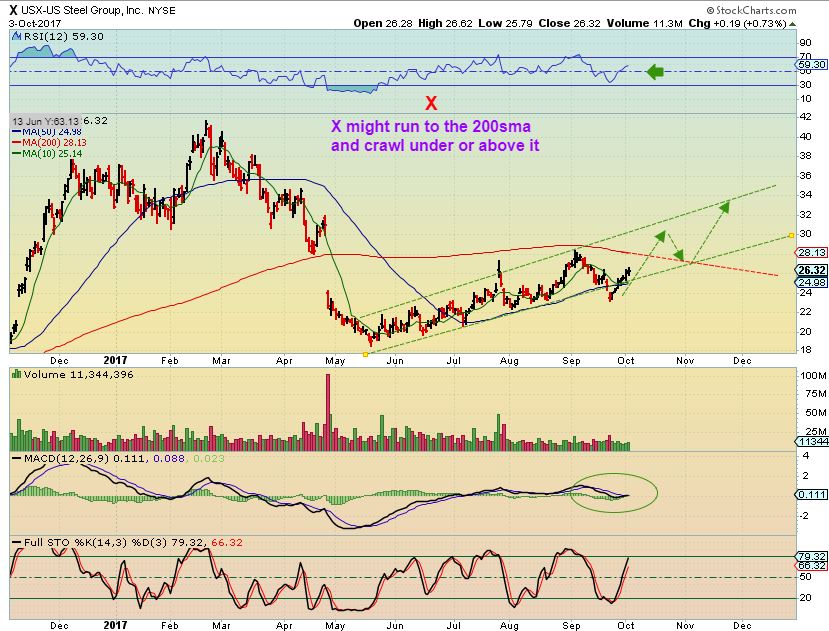Click the red 'MA(200) 28.13' legend entry

coord(49,143)
